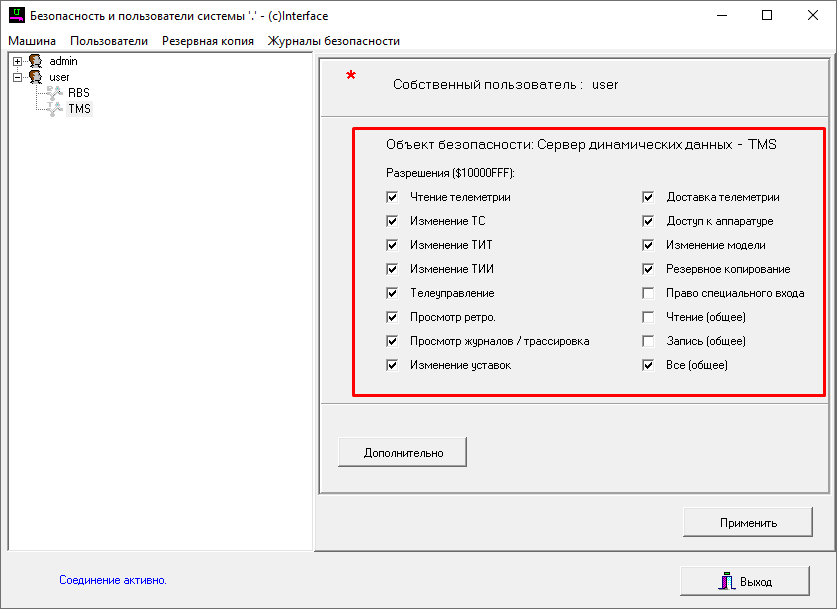This screenshot has height=609, width=837.
Task: Click the user account icon in tree
Action: (35, 77)
